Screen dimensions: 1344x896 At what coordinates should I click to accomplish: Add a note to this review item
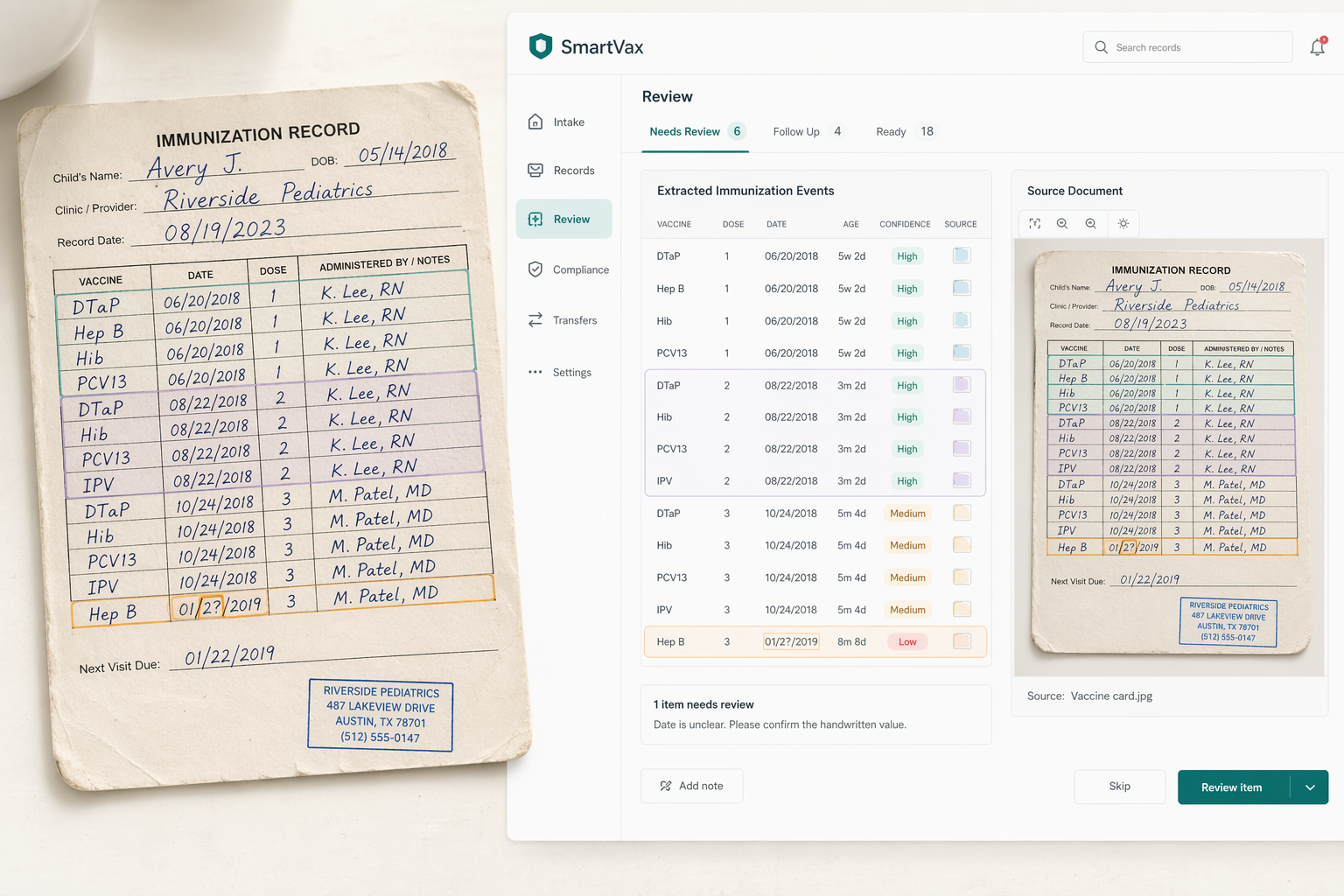(x=691, y=785)
